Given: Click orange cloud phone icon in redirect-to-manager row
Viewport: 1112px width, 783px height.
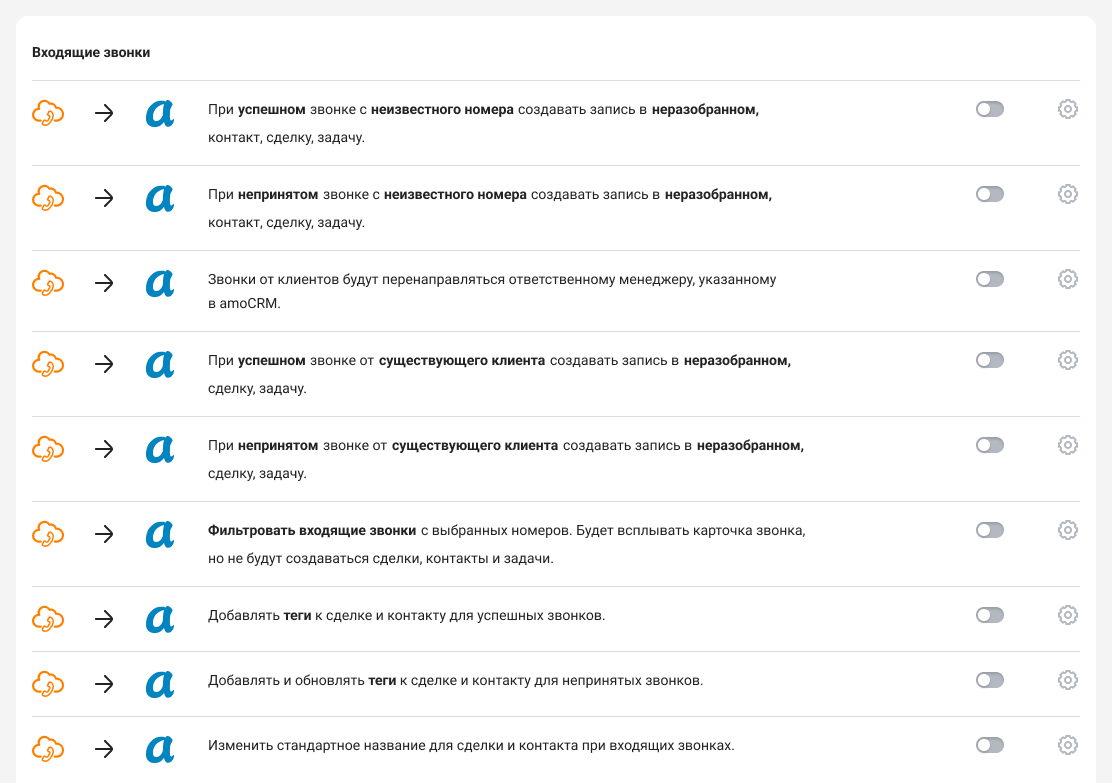Looking at the screenshot, I should [x=48, y=284].
